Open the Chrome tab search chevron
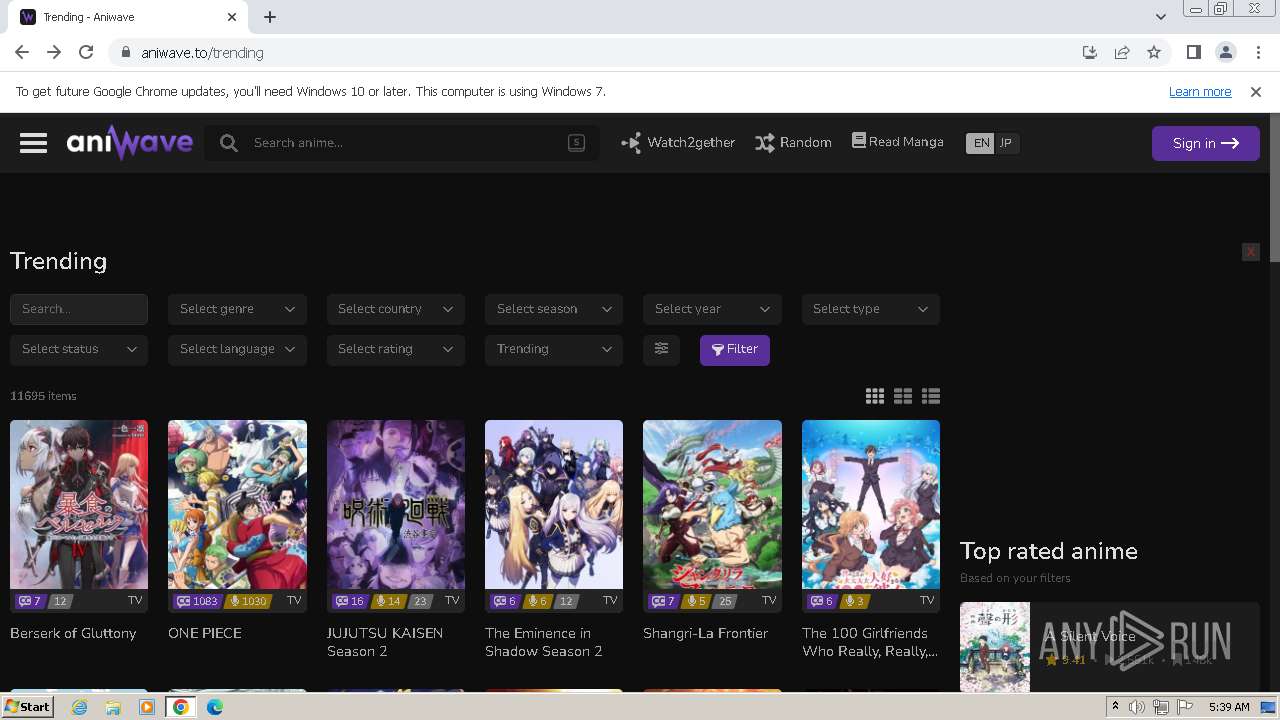This screenshot has height=720, width=1280. [1160, 16]
